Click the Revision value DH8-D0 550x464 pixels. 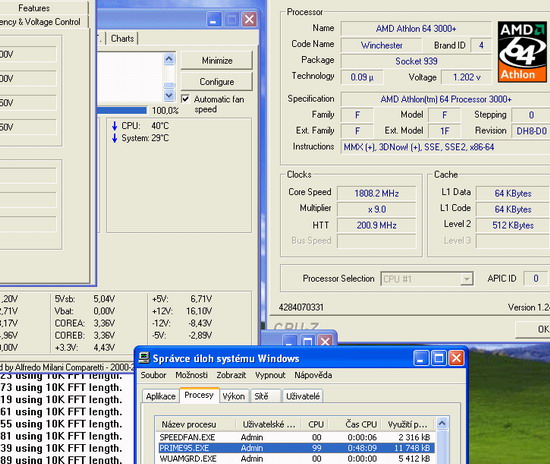tap(531, 131)
